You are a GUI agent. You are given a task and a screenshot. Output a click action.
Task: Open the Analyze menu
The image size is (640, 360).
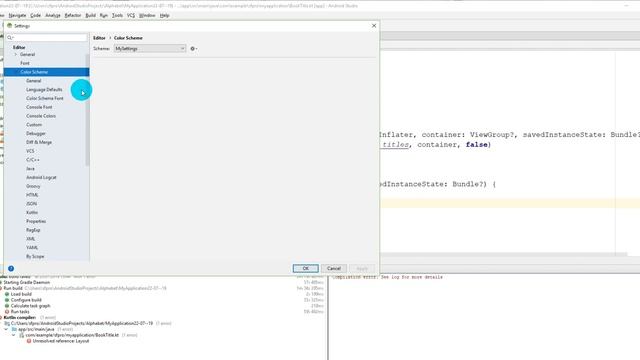[53, 16]
